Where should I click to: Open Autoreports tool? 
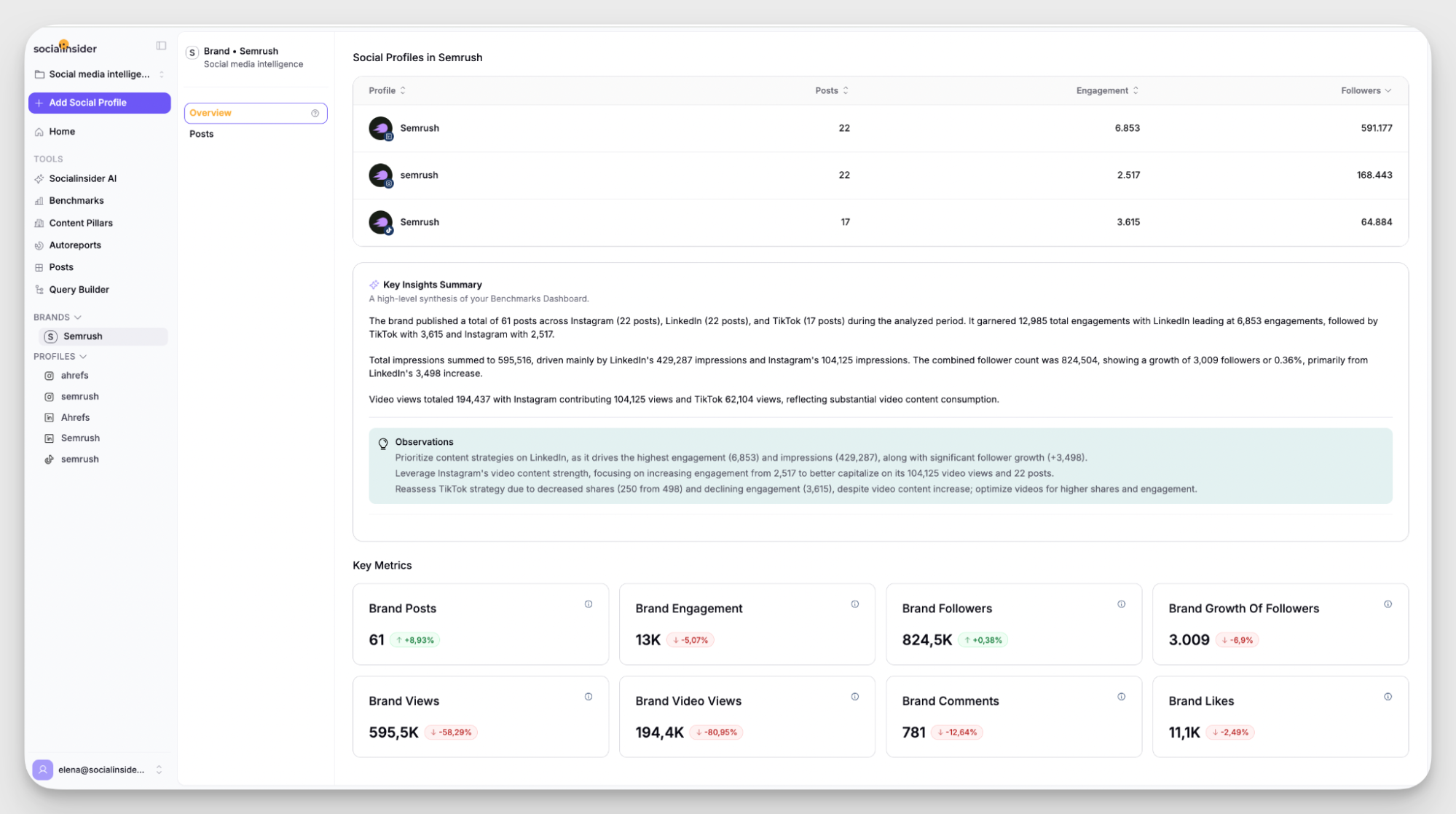(74, 245)
